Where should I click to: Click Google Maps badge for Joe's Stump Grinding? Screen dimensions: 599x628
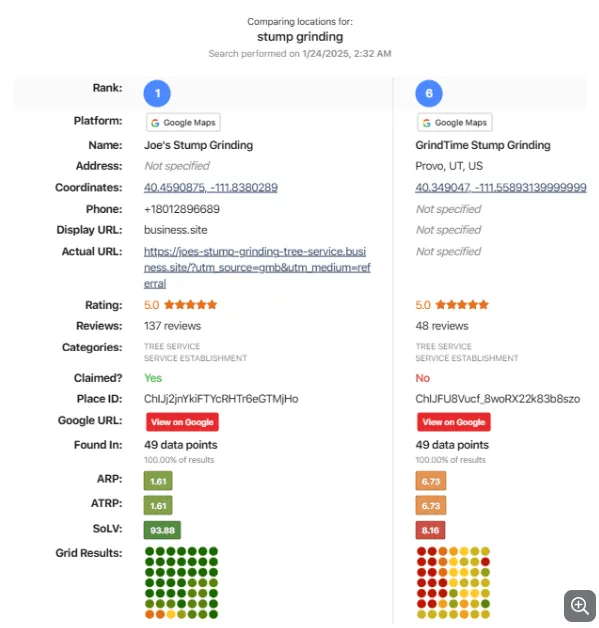tap(183, 122)
